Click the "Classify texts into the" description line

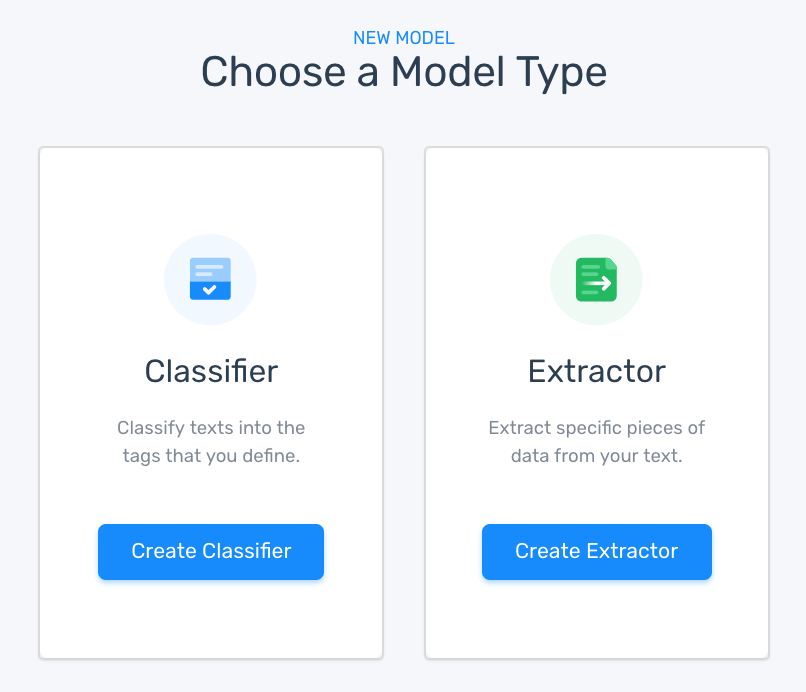point(211,428)
